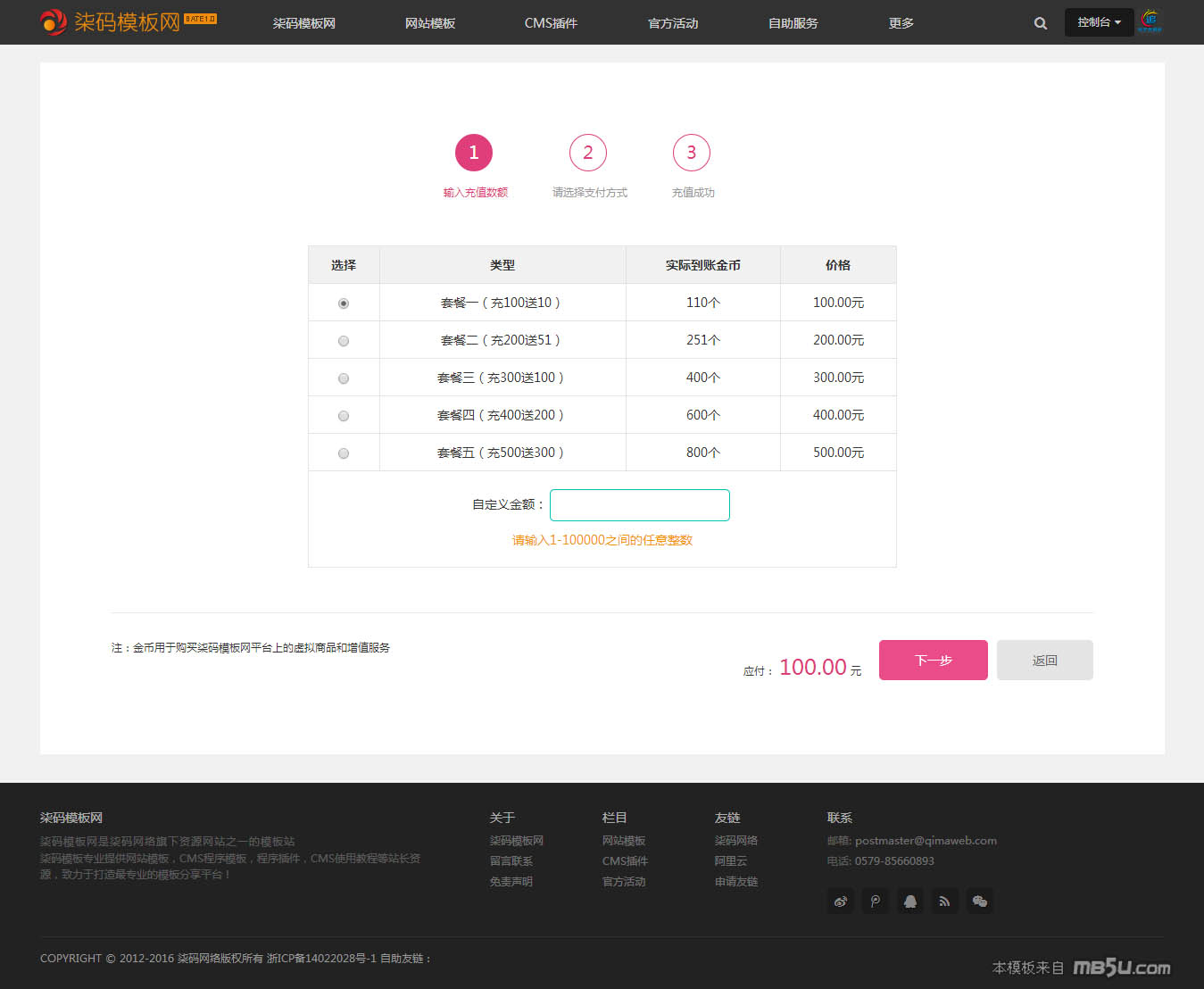
Task: Select 套餐二 (充200送51) radio button
Action: (344, 341)
